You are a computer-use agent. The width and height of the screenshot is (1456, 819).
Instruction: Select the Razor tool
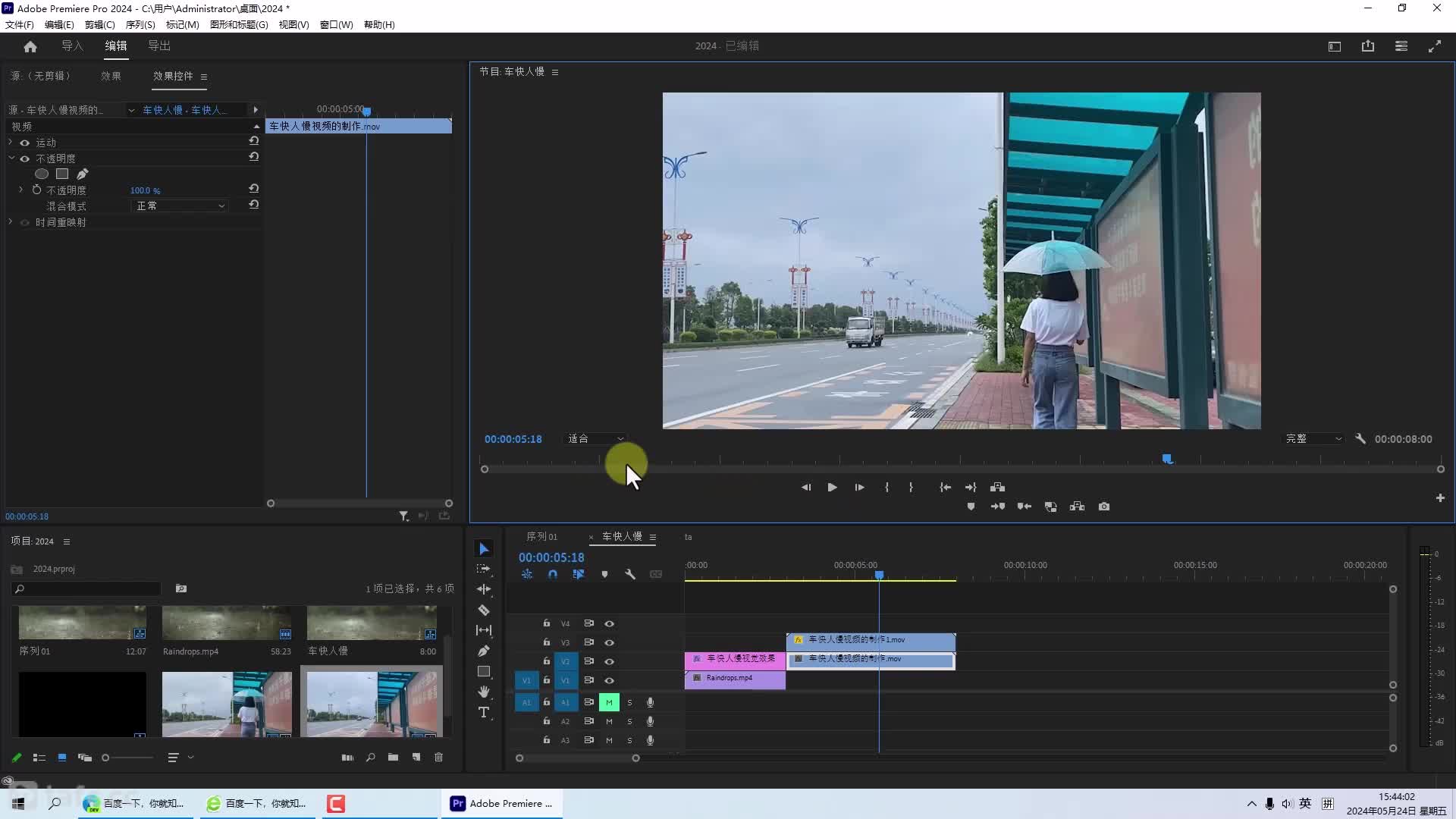pos(484,610)
